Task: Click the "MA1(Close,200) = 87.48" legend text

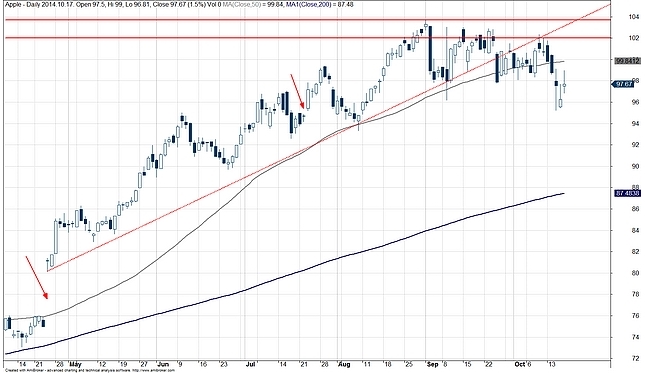Action: tap(320, 4)
